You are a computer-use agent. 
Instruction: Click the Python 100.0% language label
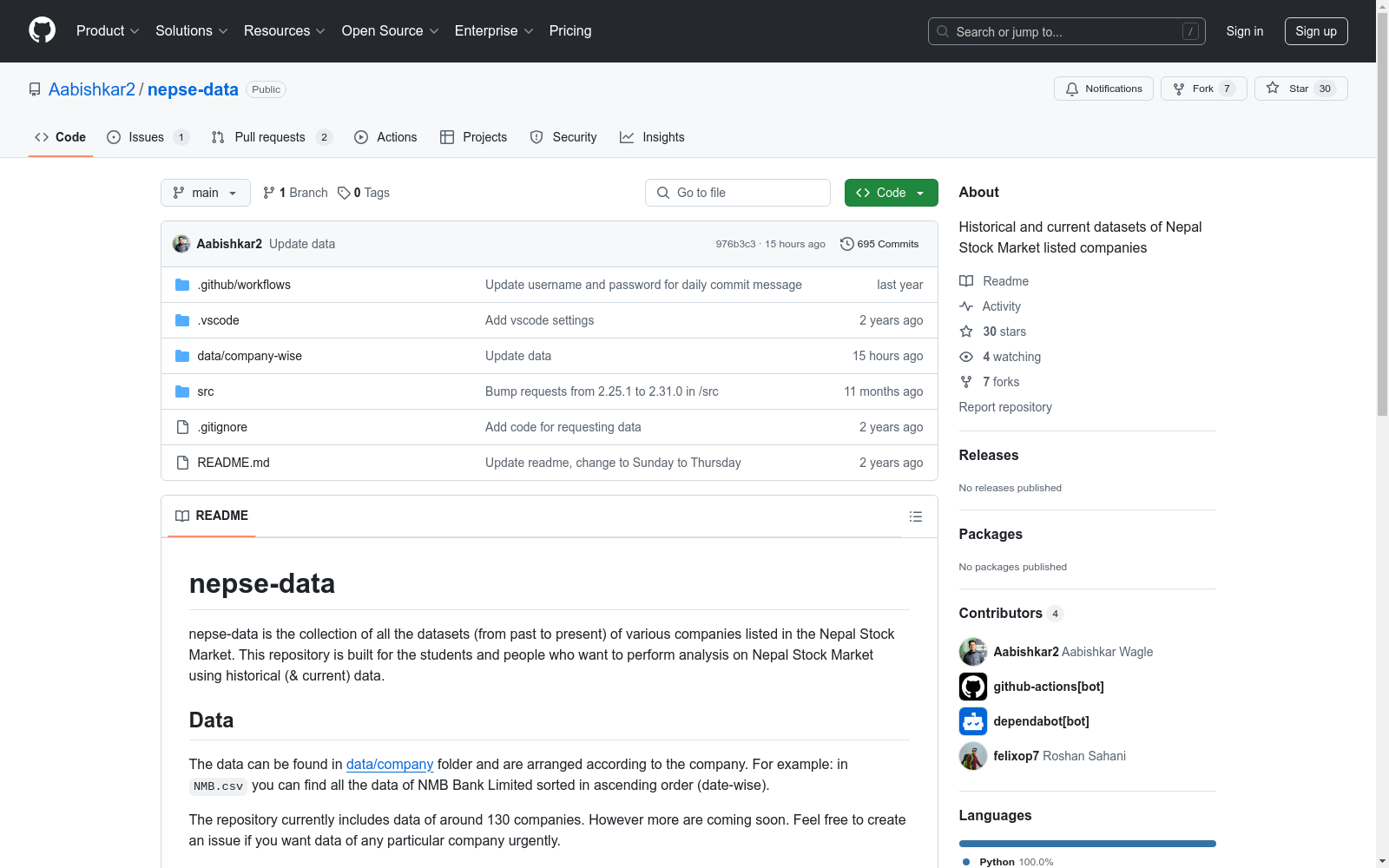tap(1008, 862)
